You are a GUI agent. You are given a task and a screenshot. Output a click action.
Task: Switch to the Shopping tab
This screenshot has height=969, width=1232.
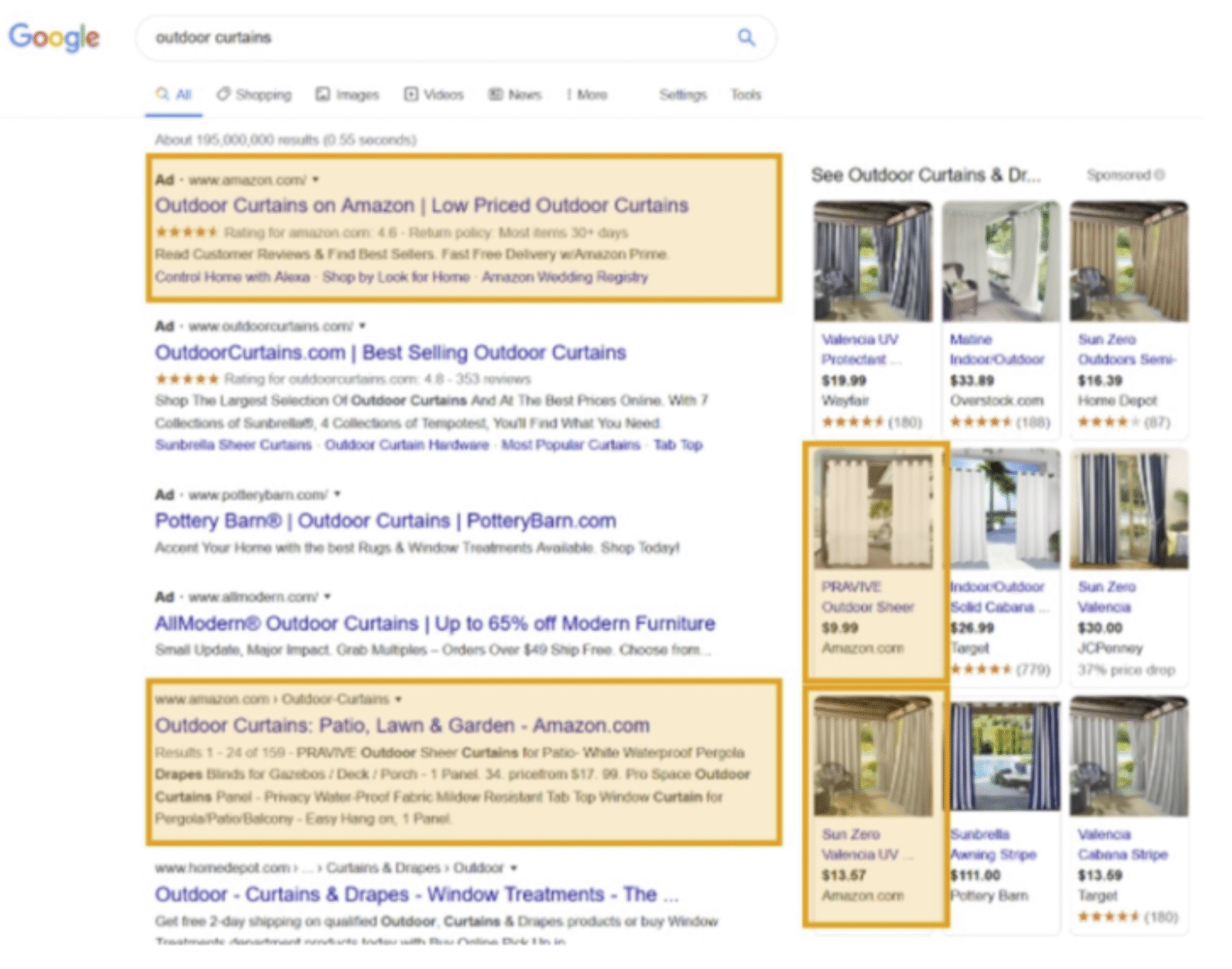point(254,95)
